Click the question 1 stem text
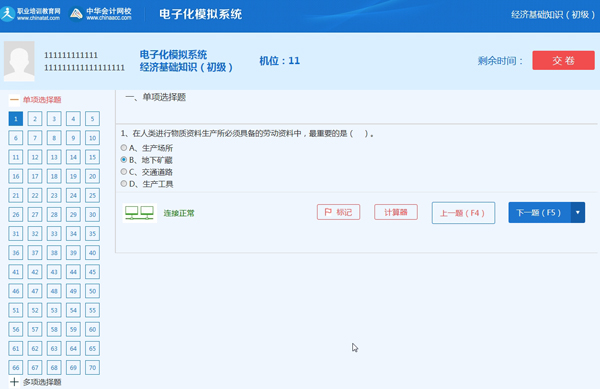Image resolution: width=600 pixels, height=389 pixels. coord(247,133)
